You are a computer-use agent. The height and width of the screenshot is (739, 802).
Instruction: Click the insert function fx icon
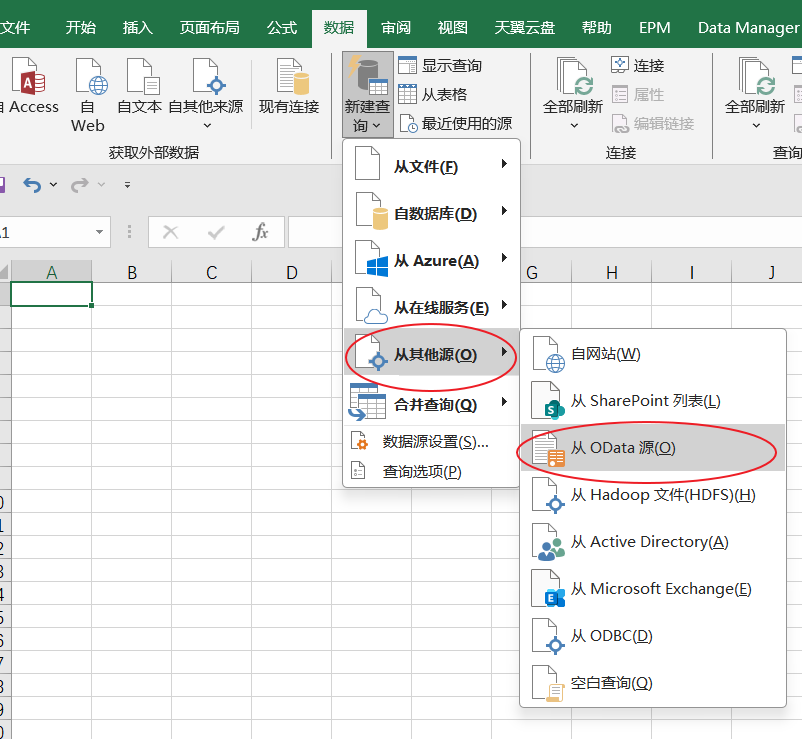[260, 232]
